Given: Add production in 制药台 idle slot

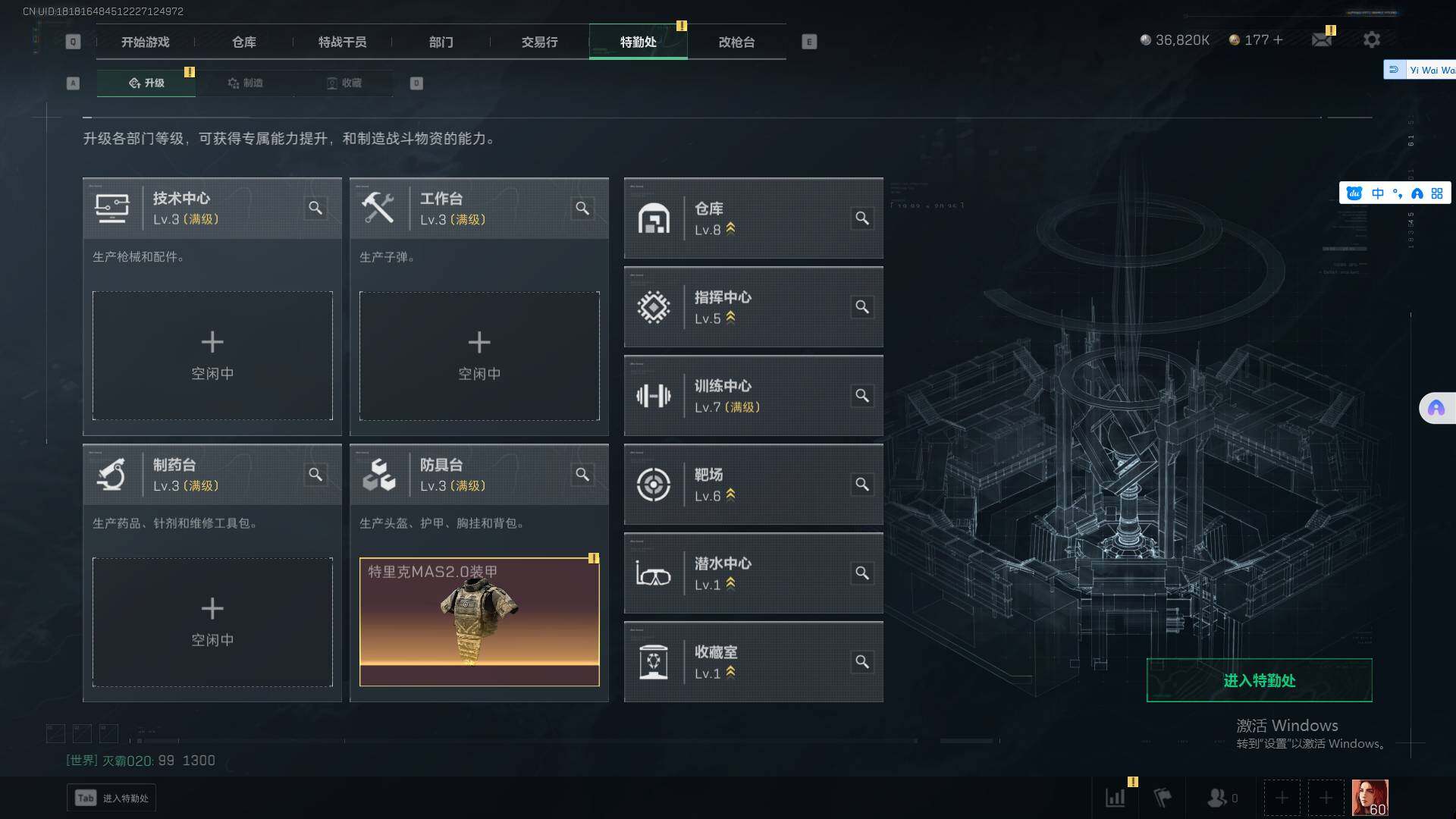Looking at the screenshot, I should tap(212, 622).
